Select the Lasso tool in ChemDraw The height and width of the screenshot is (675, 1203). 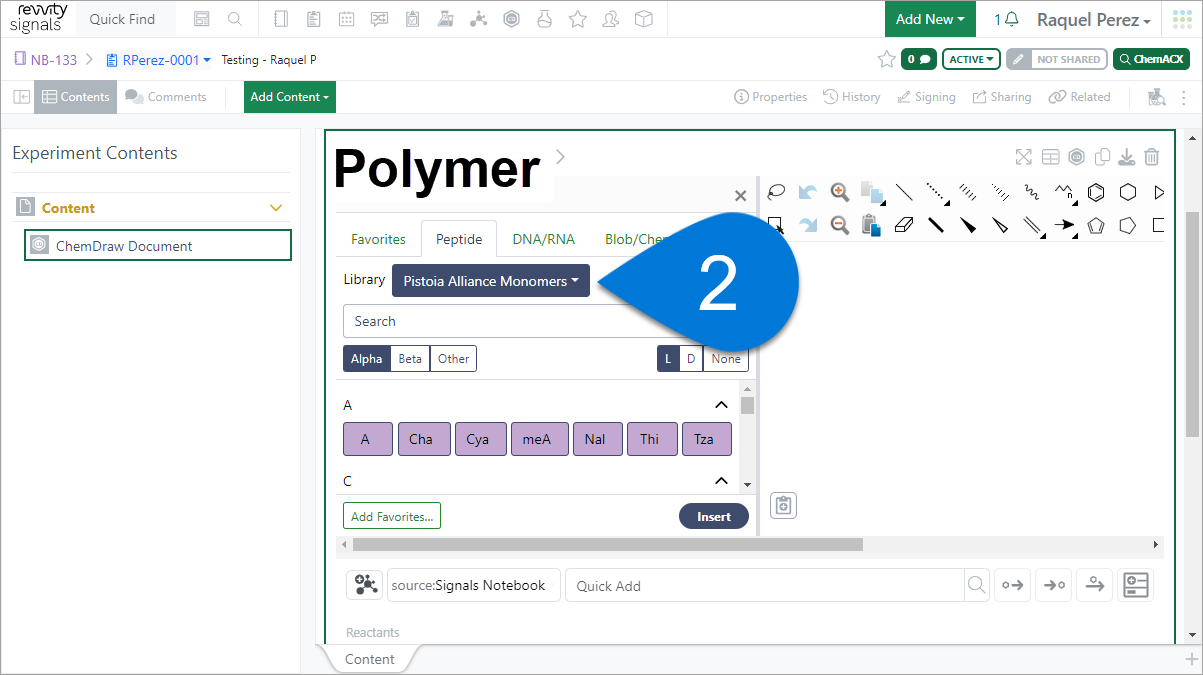[x=776, y=192]
